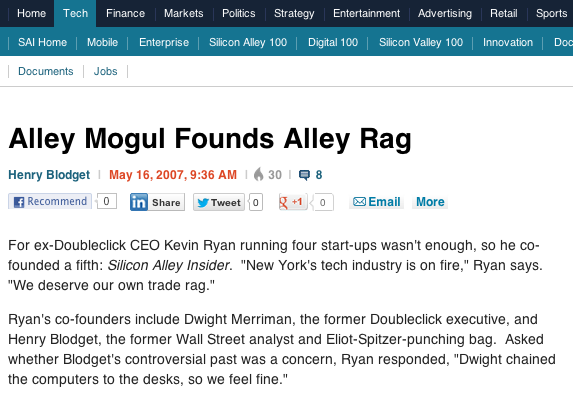This screenshot has height=411, width=573.
Task: Open the Tech section tab
Action: (x=75, y=14)
